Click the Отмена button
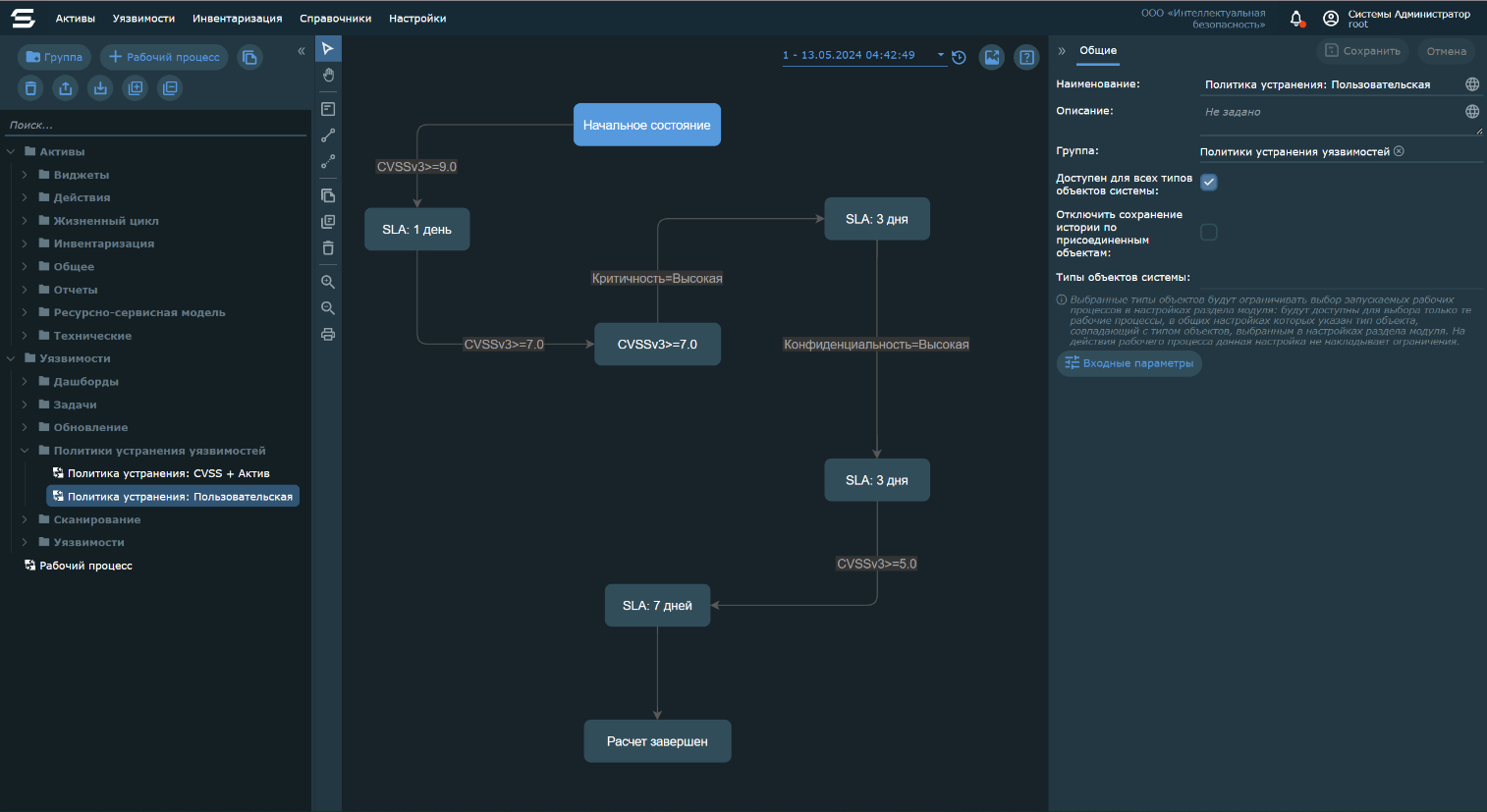 tap(1447, 51)
